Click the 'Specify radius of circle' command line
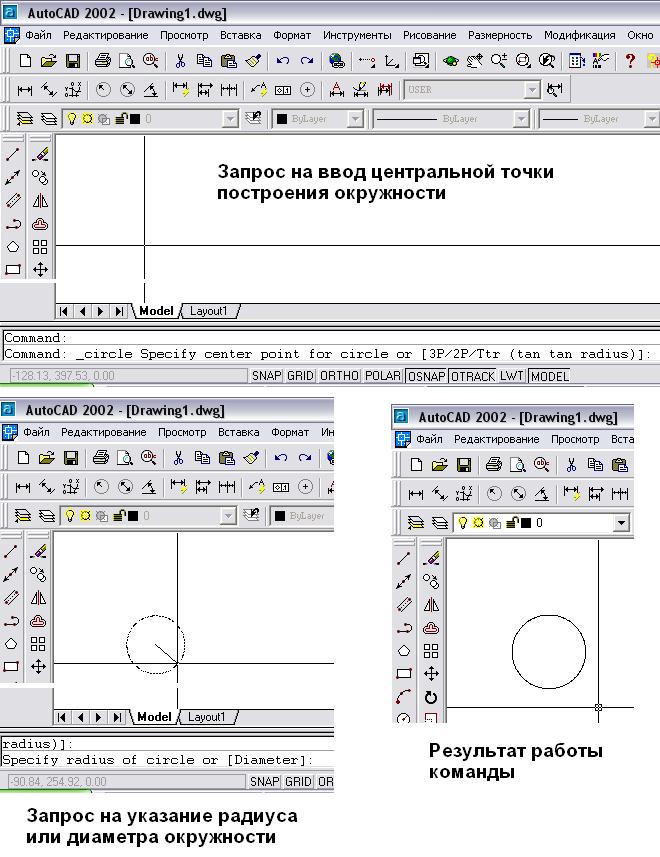660x857 pixels. tap(167, 760)
